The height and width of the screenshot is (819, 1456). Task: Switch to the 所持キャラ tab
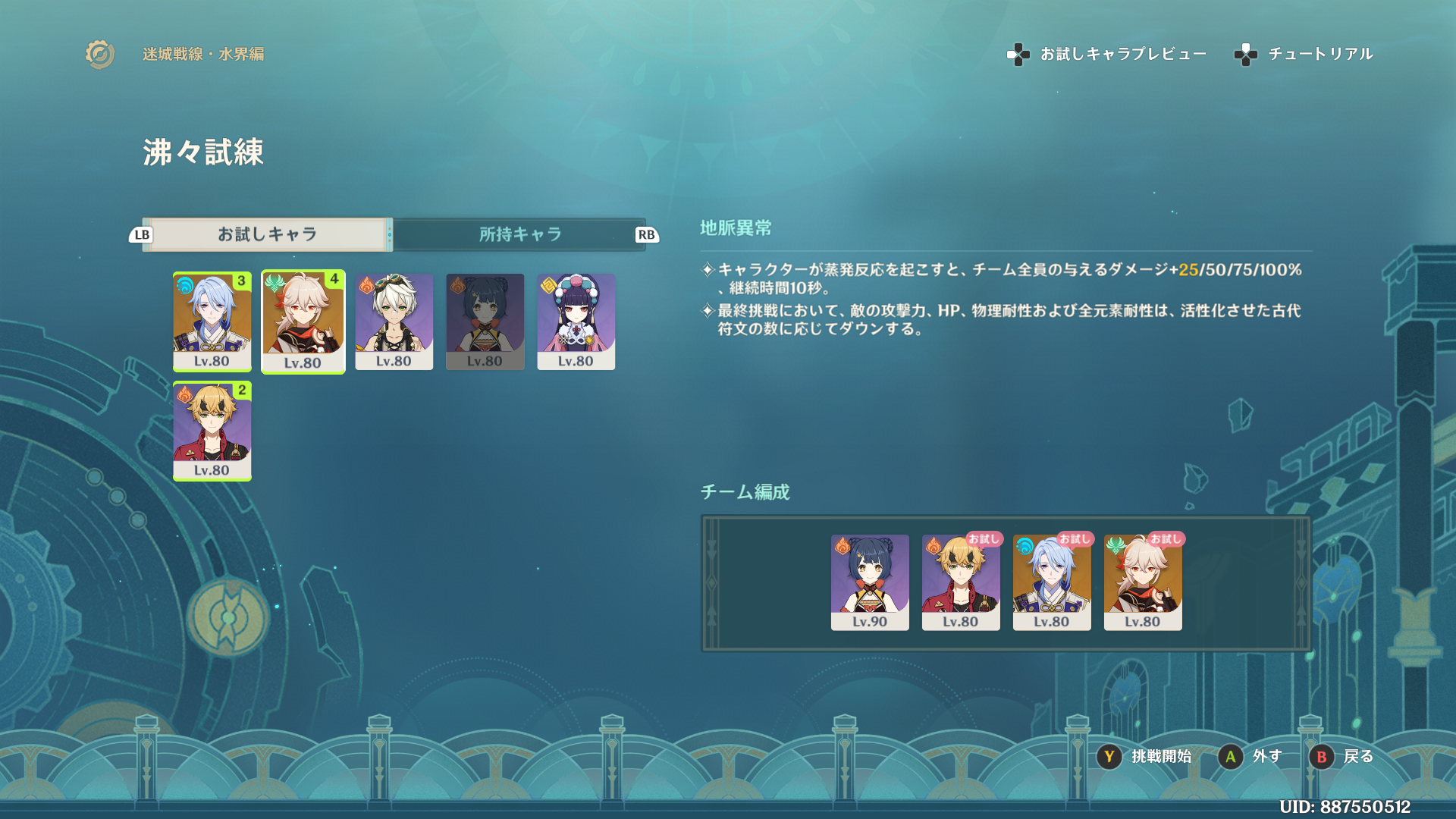[520, 234]
